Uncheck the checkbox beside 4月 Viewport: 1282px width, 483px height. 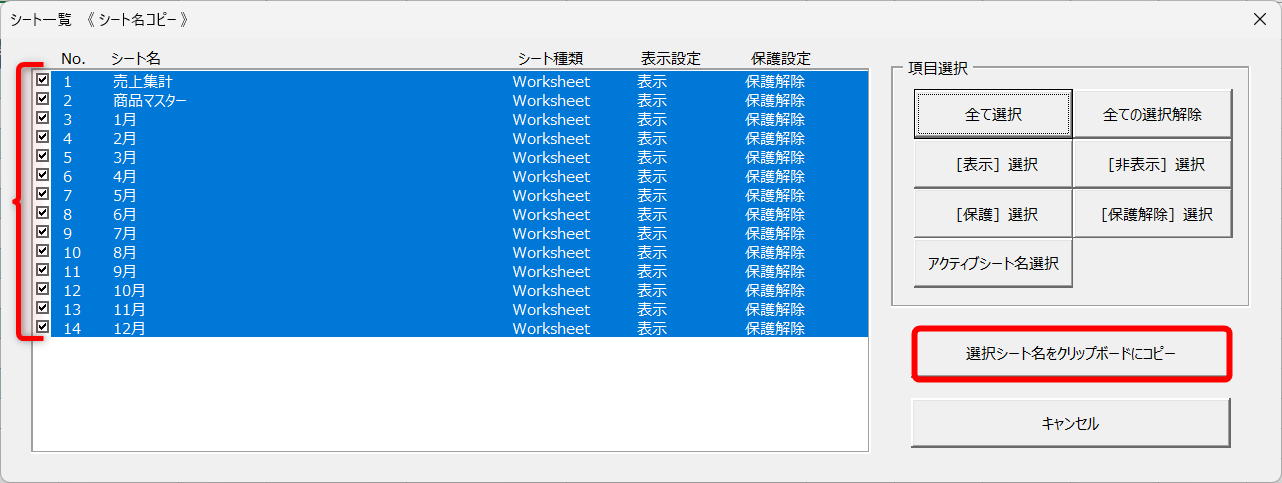click(x=43, y=175)
